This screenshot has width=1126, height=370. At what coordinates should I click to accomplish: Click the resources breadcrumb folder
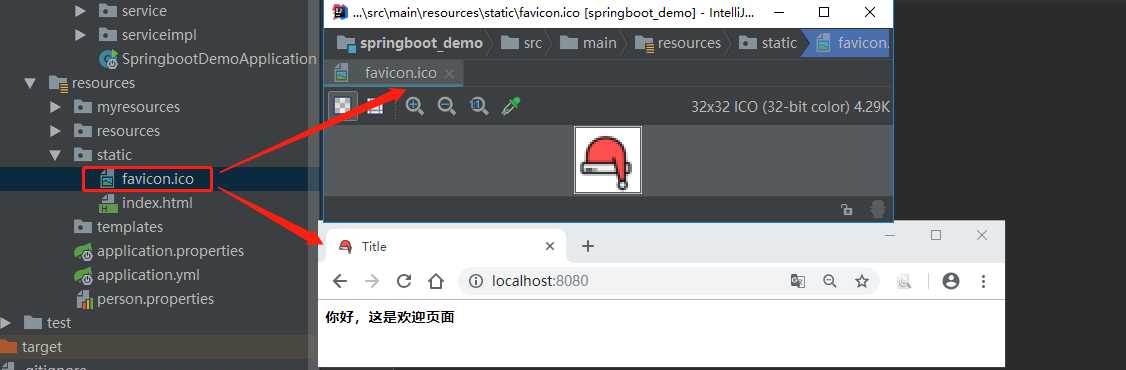(x=678, y=43)
